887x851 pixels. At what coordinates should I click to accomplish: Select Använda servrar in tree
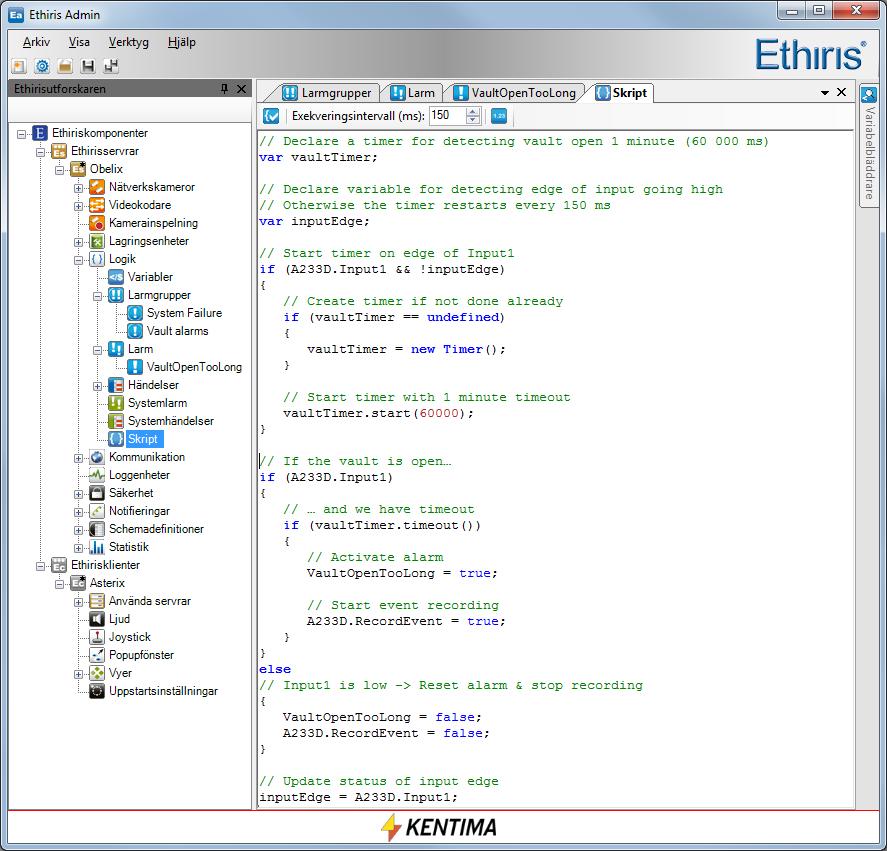(150, 601)
